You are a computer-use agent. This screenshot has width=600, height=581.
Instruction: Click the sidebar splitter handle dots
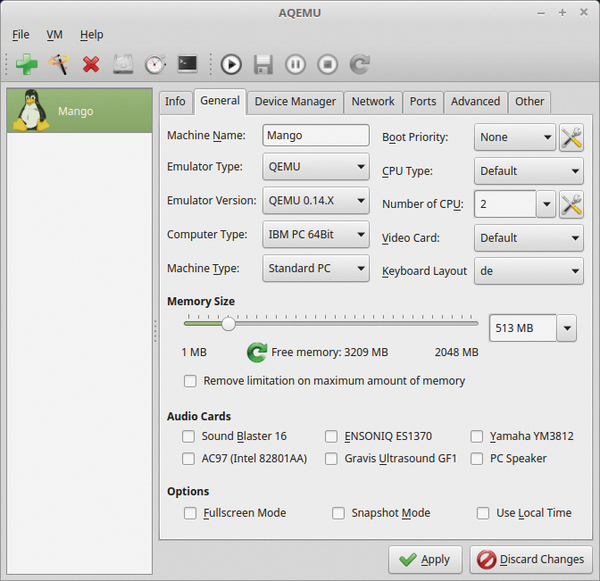click(x=155, y=330)
